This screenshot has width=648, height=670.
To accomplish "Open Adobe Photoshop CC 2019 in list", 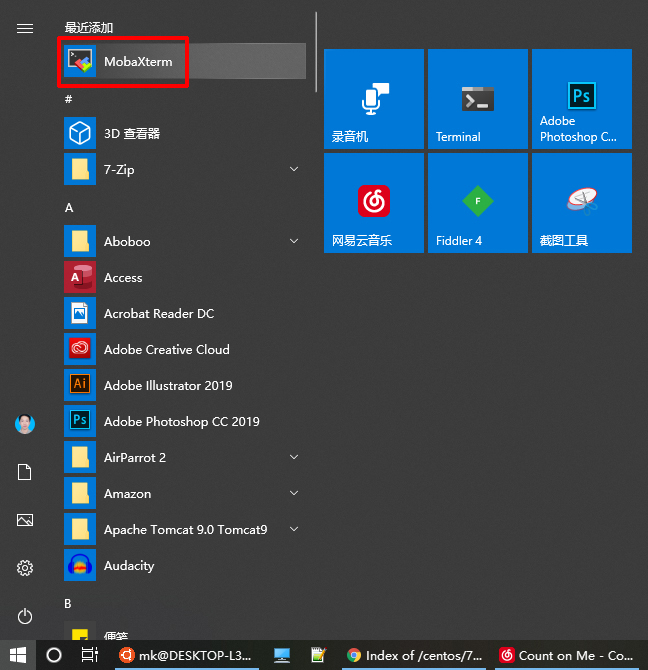I will (x=181, y=422).
